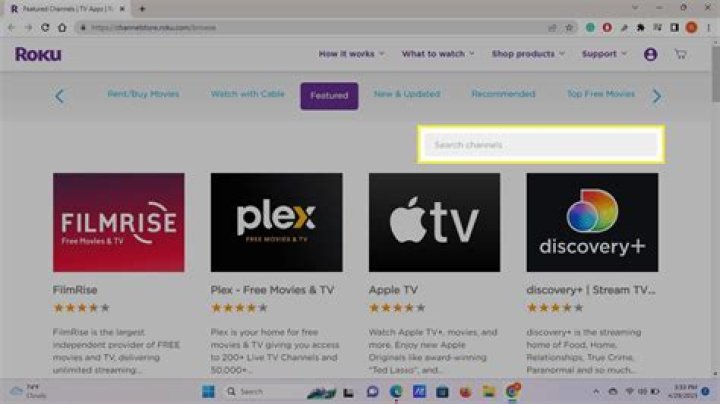Go forward in browser history
Image resolution: width=720 pixels, height=404 pixels.
28,28
